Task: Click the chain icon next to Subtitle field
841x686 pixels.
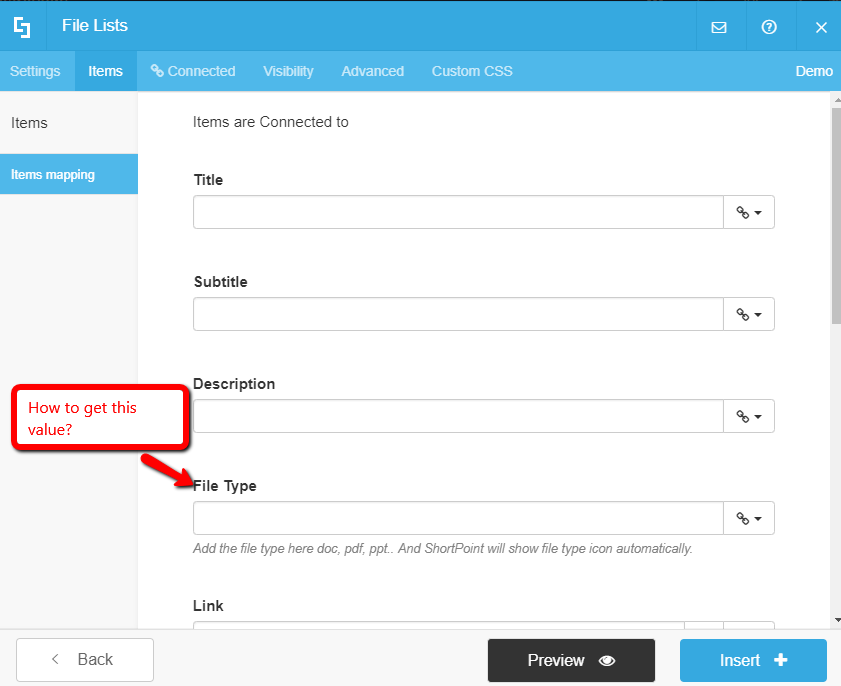Action: (744, 314)
